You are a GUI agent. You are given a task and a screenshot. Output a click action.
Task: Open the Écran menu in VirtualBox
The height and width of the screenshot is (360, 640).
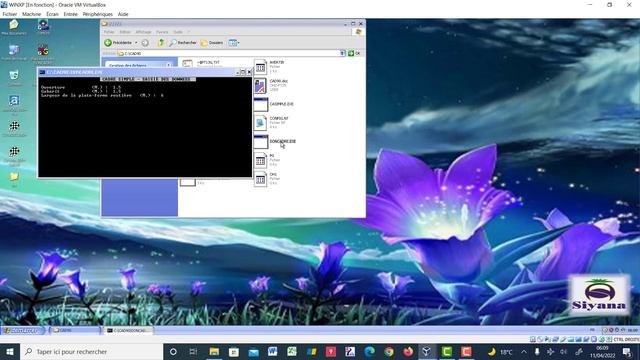pyautogui.click(x=52, y=14)
